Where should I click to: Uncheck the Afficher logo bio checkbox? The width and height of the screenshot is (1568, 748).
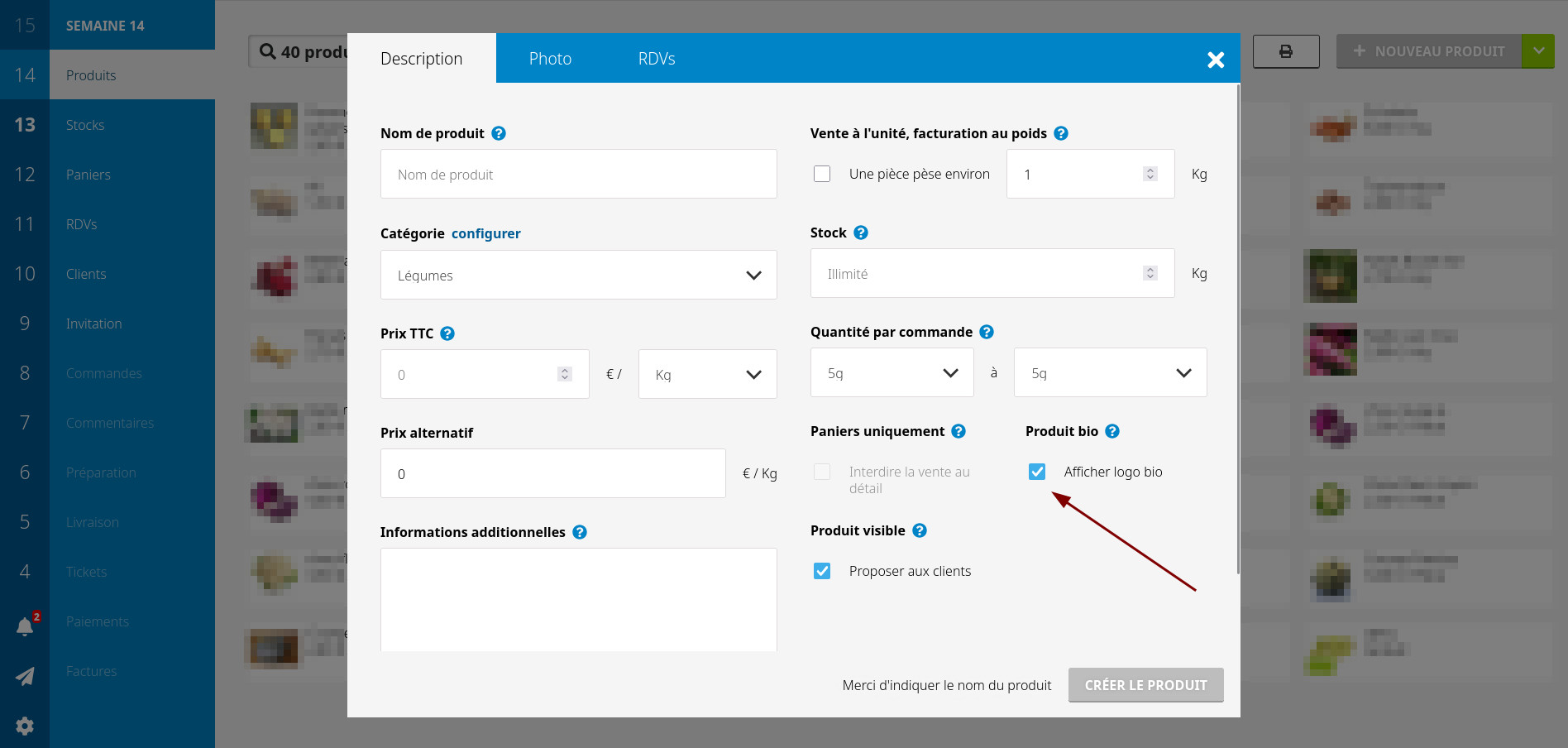click(1037, 472)
